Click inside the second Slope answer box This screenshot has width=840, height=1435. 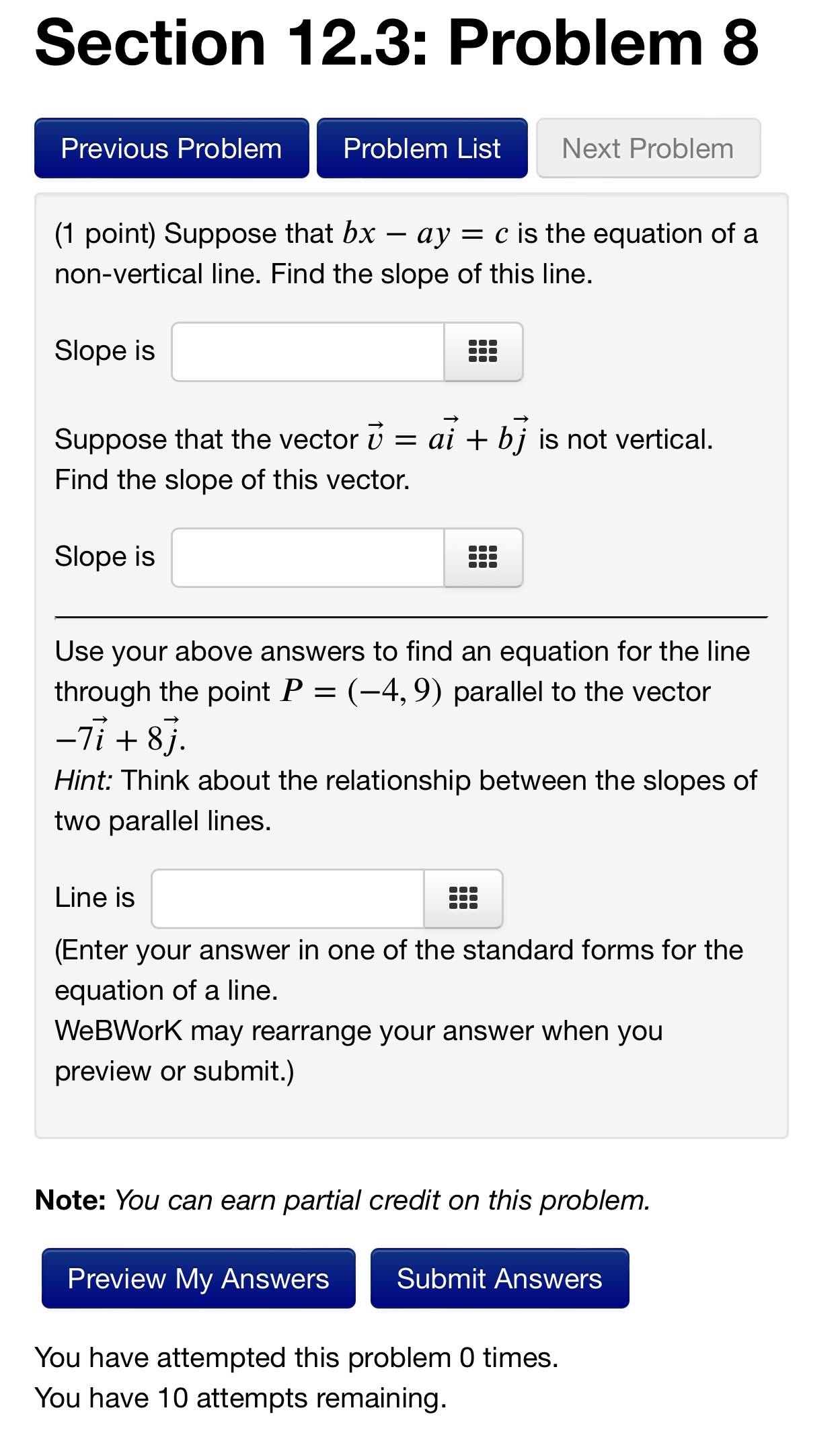(x=306, y=558)
